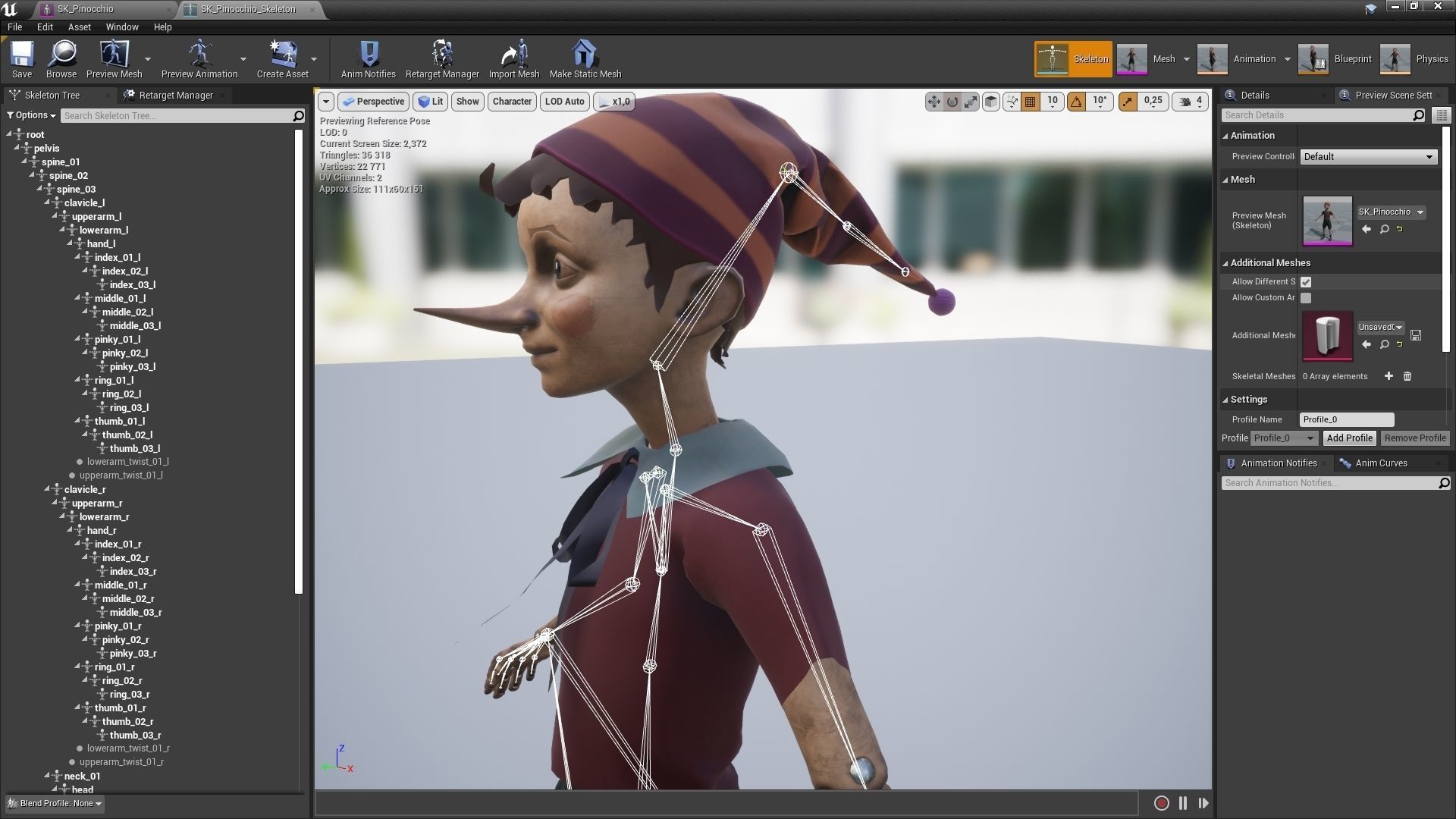Click Make Static Mesh toolbar icon
The width and height of the screenshot is (1456, 819).
click(x=585, y=59)
